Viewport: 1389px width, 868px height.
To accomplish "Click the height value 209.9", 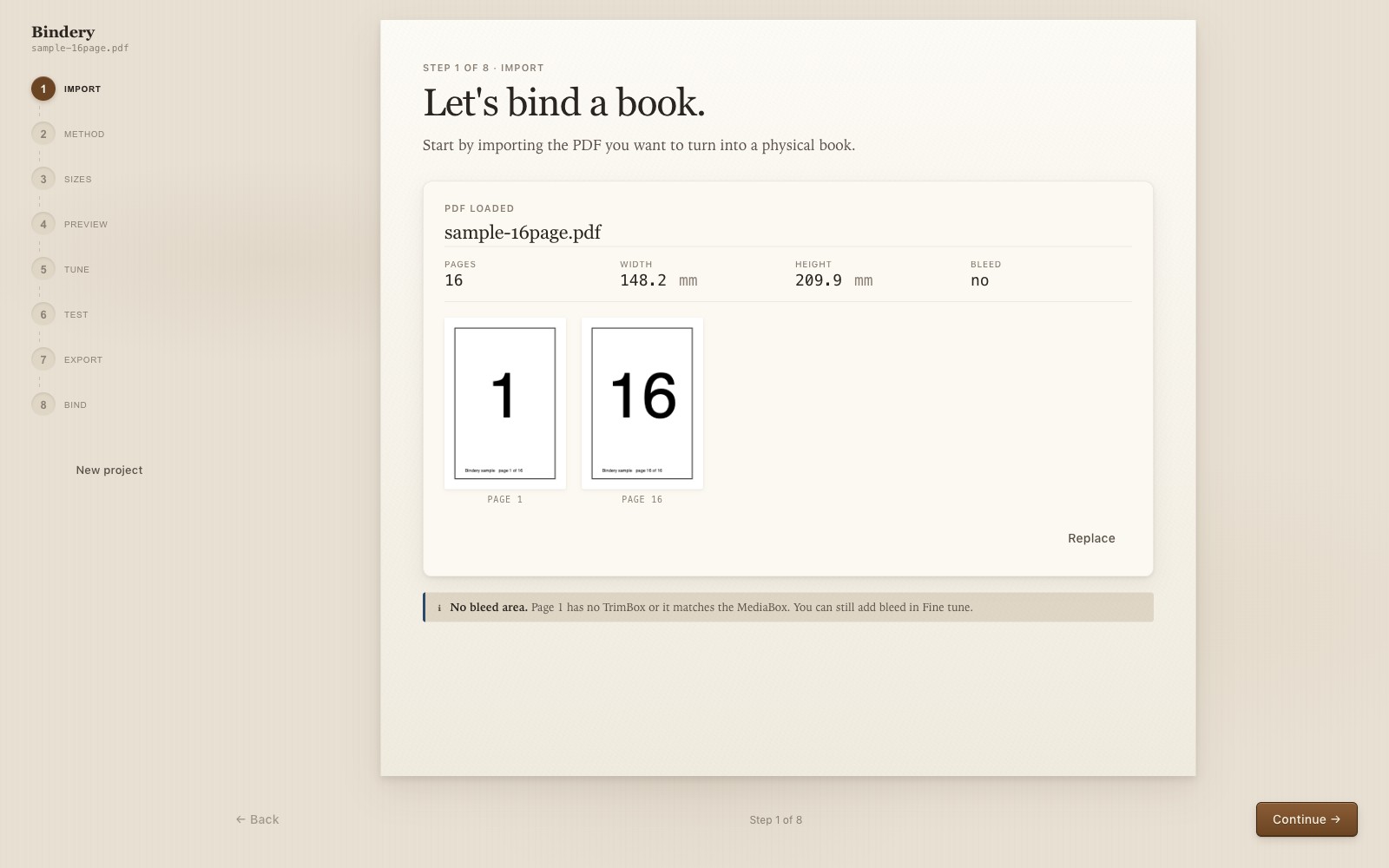I will 819,280.
